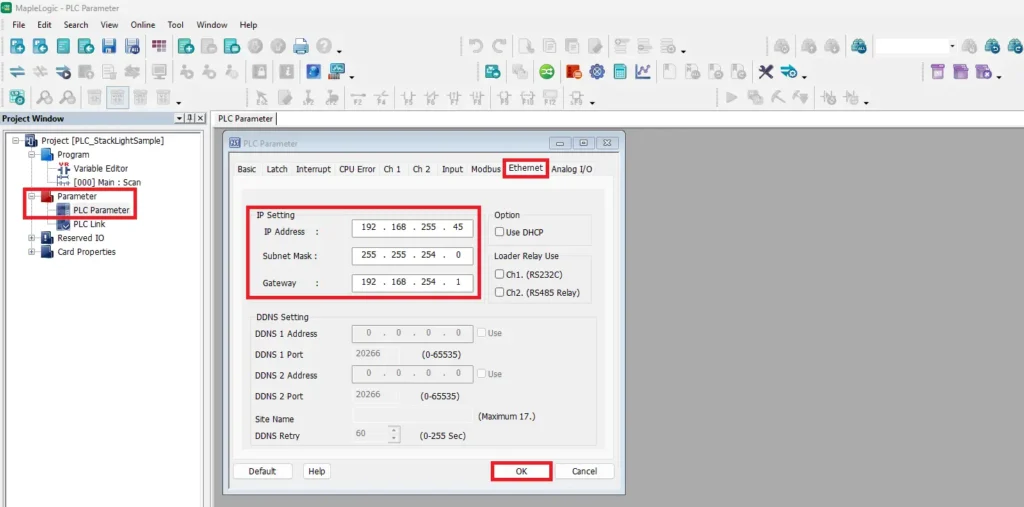Open the Tool menu
The width and height of the screenshot is (1024, 507).
(x=175, y=25)
